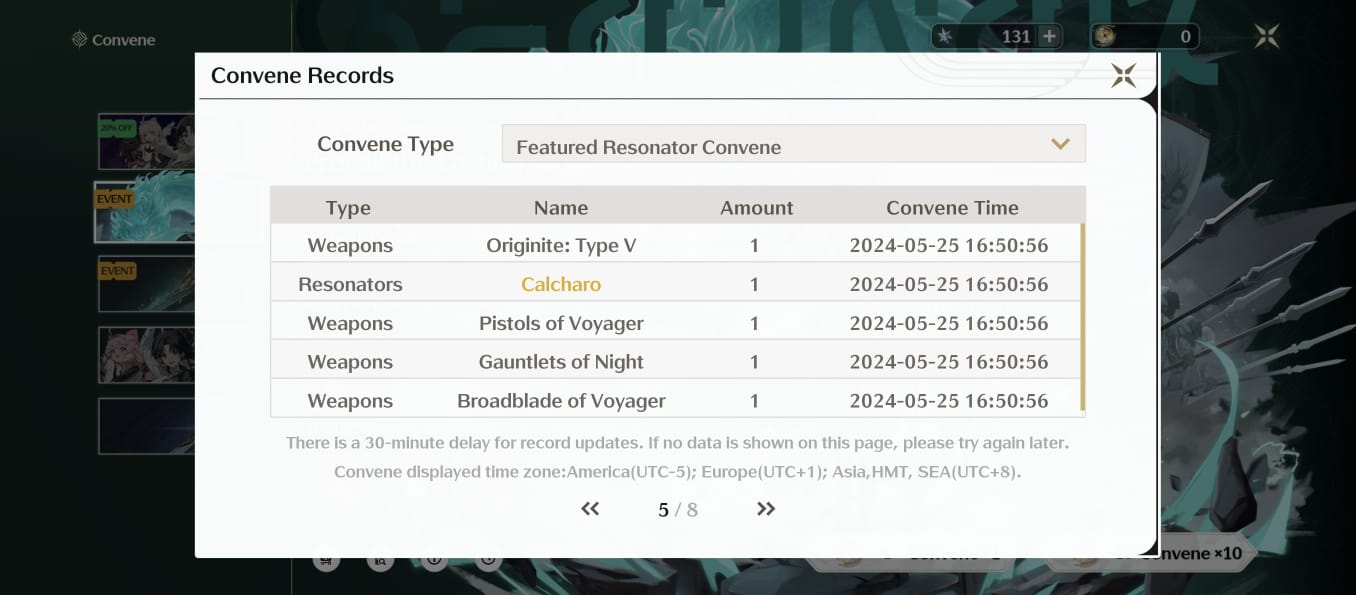Add more Astrite with the plus icon

click(1049, 37)
